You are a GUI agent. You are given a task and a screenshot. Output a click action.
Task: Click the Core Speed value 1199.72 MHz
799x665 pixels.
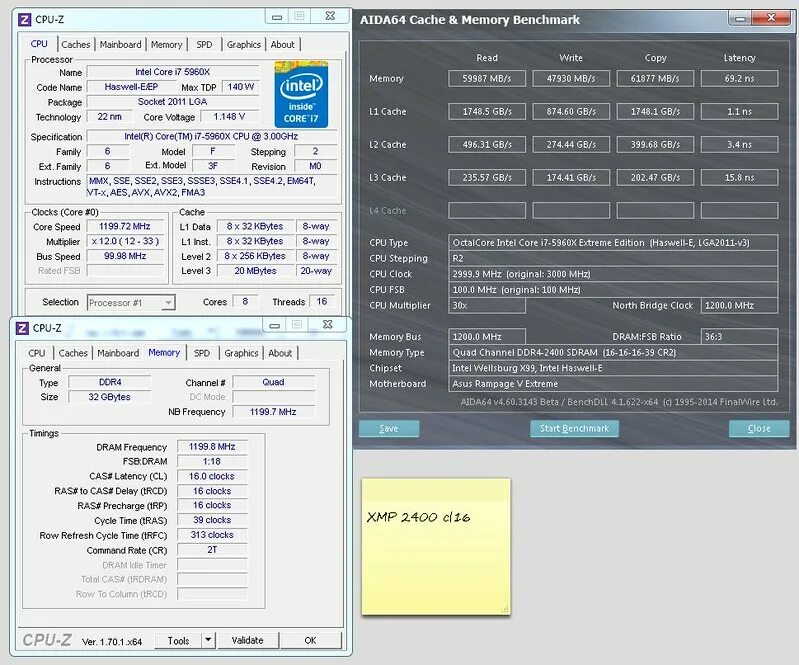(125, 226)
